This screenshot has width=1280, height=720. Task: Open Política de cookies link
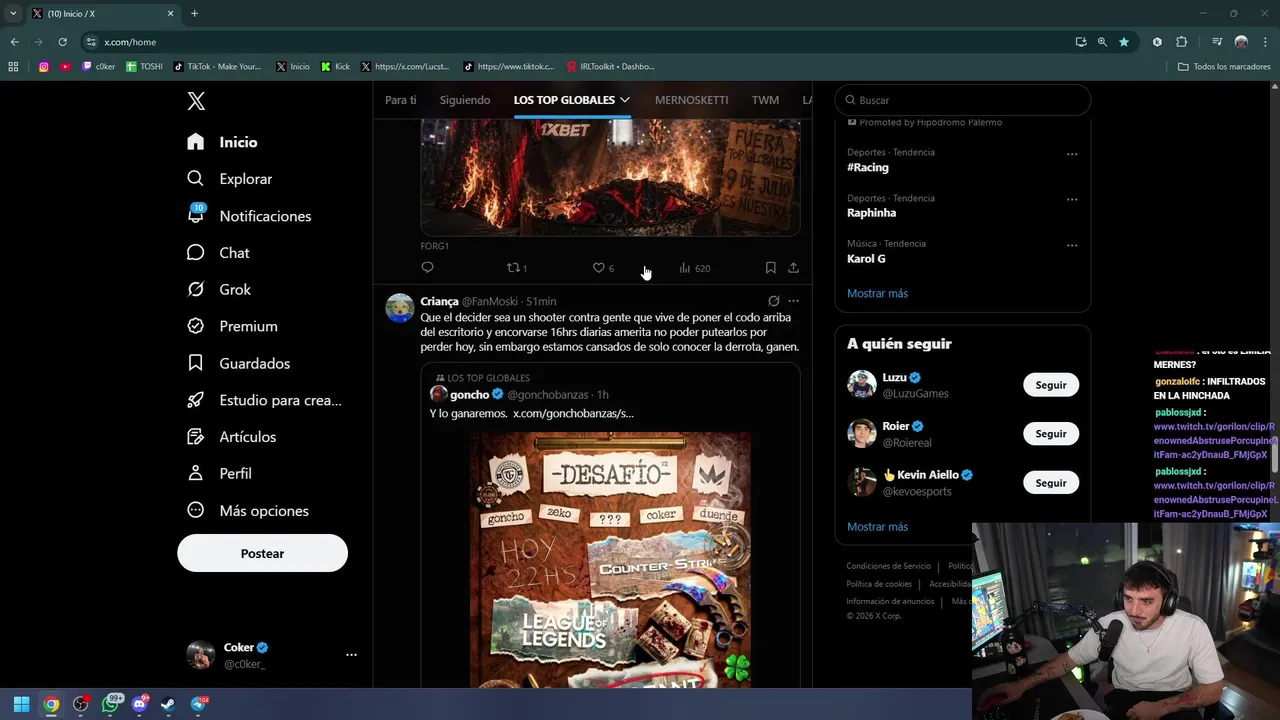879,584
